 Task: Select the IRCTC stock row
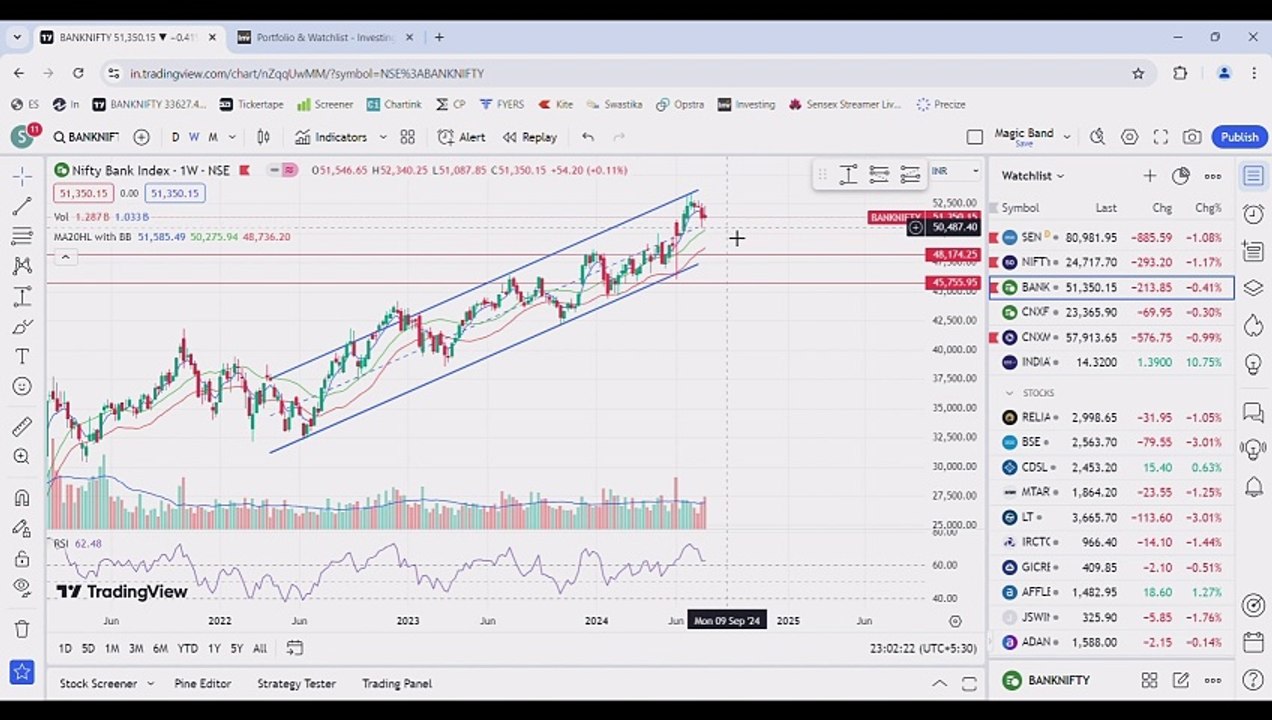1111,542
